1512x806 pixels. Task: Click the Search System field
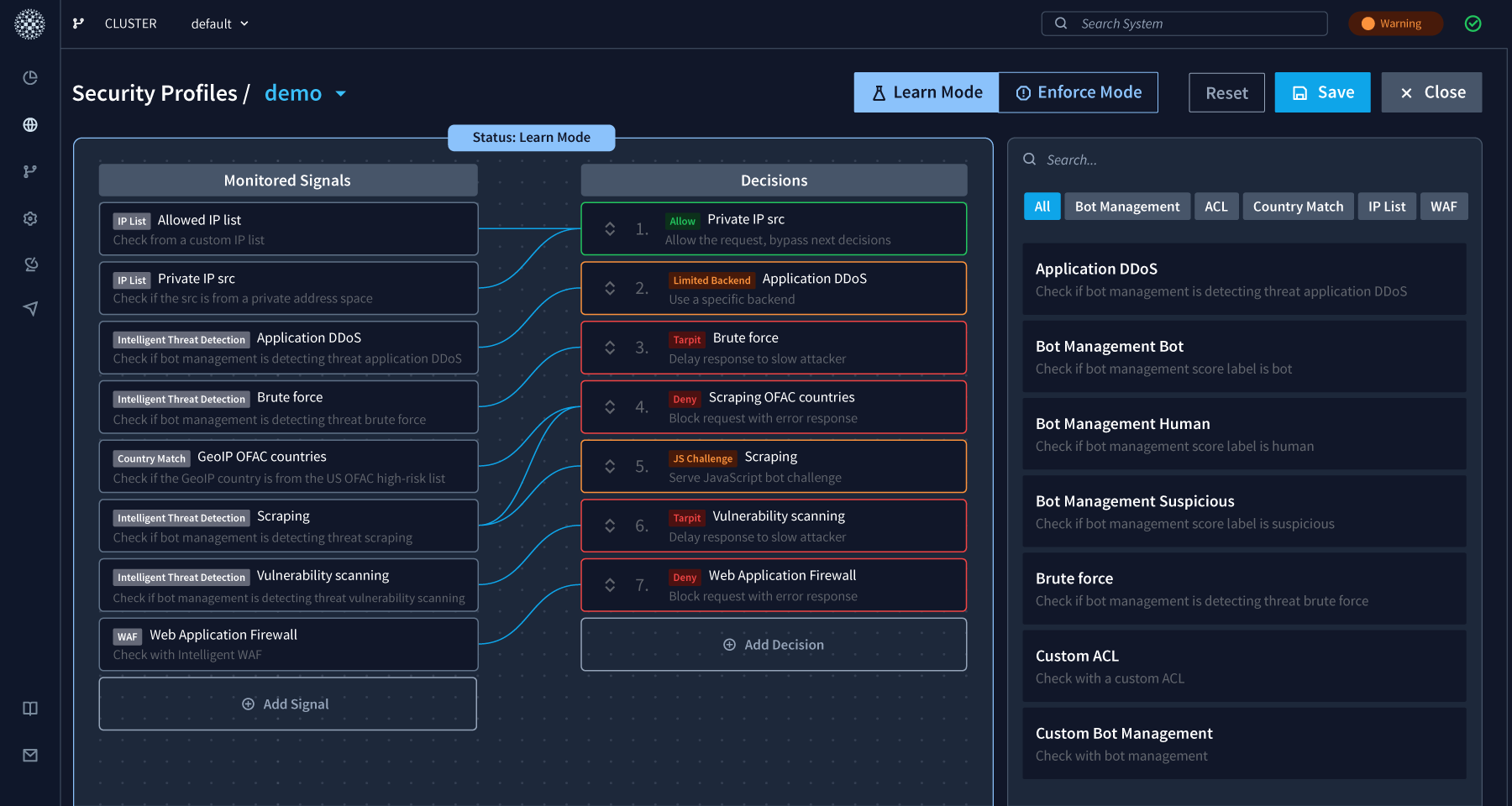coord(1184,24)
